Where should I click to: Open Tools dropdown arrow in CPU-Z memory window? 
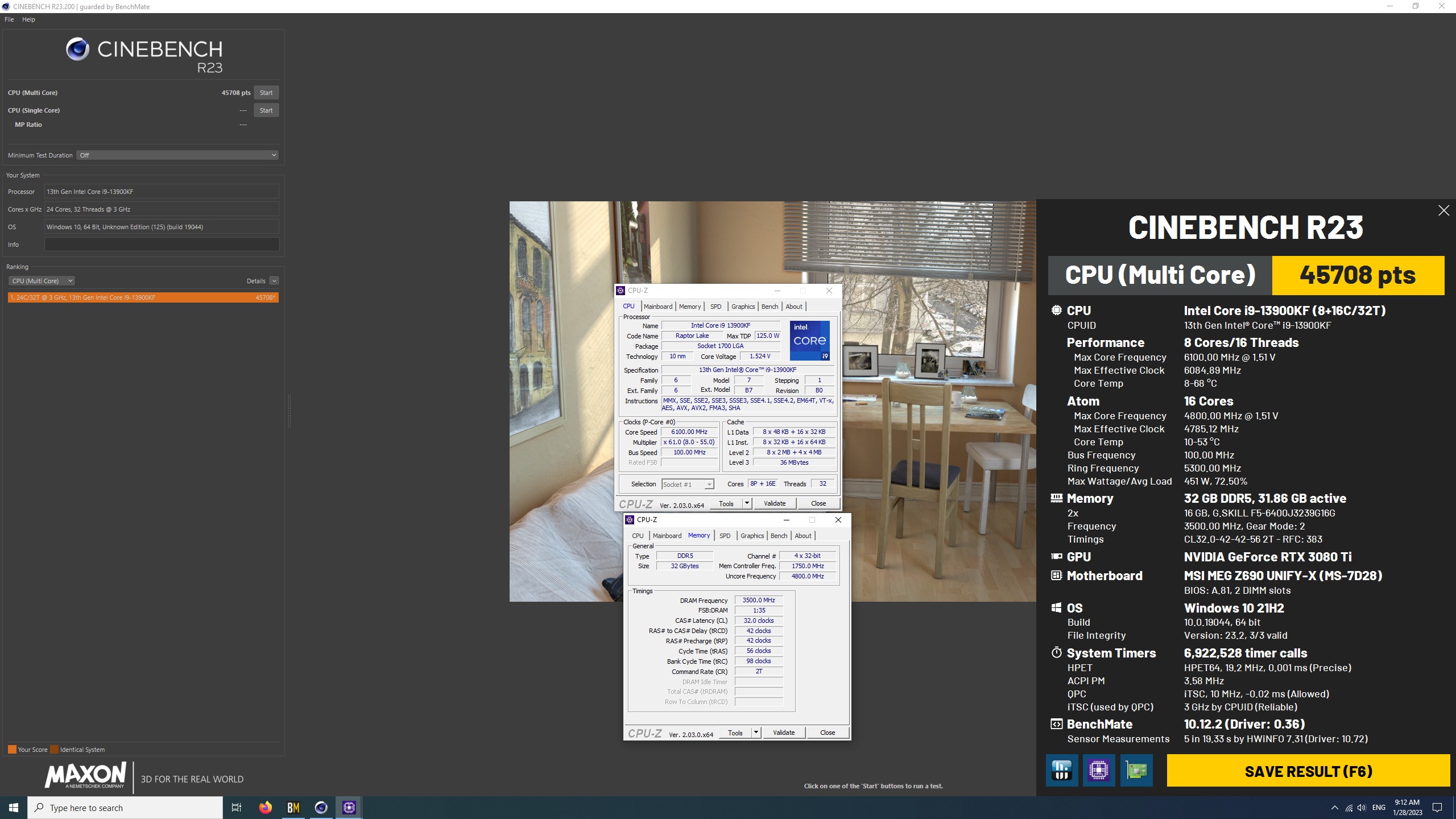pyautogui.click(x=756, y=733)
